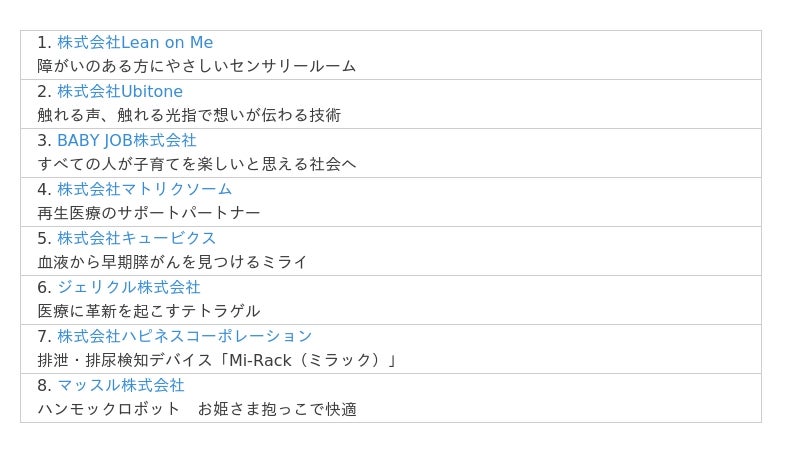Click the 障がいのある方にやさしいセンサリールーム description
800x453 pixels.
tap(197, 66)
